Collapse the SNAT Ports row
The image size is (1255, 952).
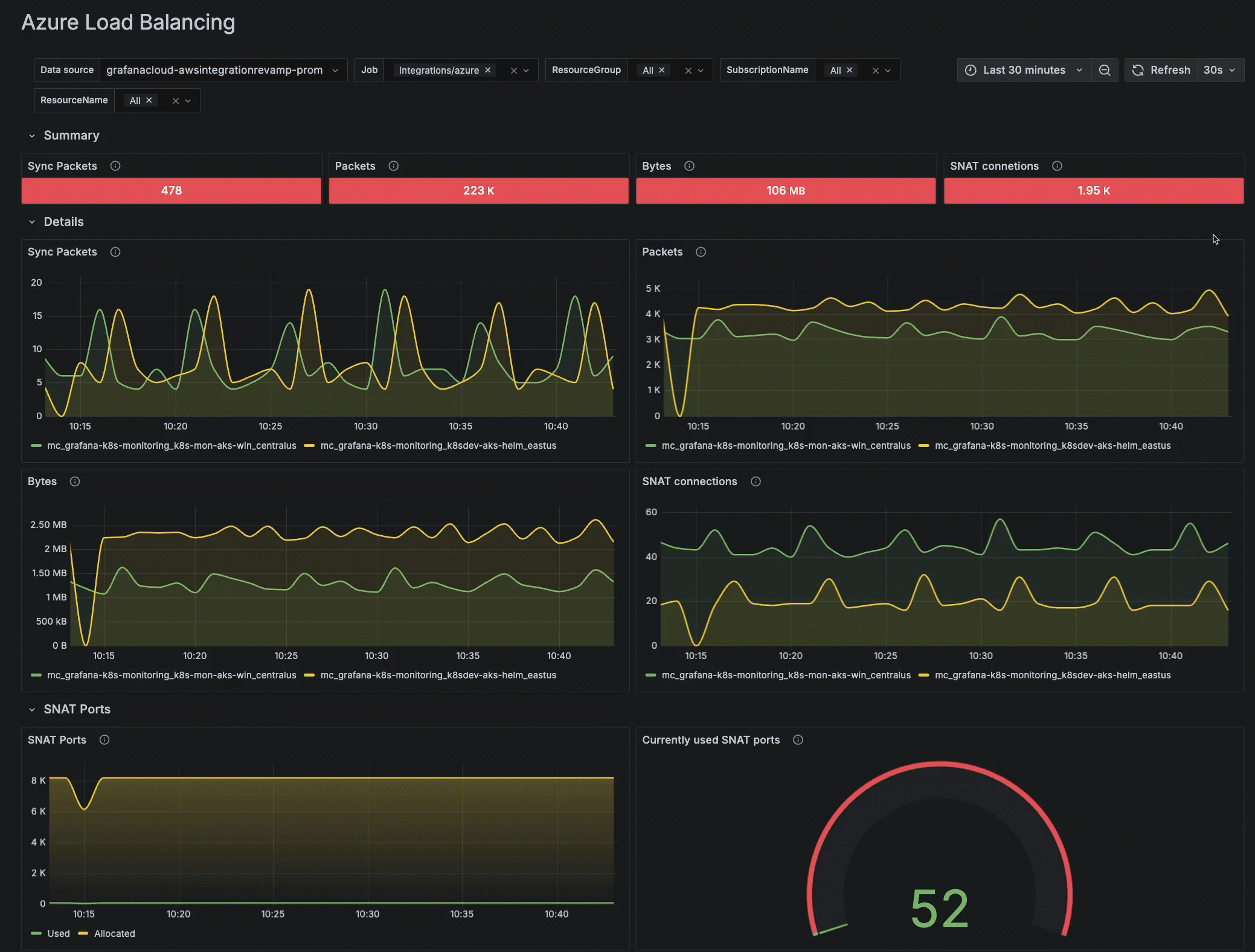coord(32,710)
